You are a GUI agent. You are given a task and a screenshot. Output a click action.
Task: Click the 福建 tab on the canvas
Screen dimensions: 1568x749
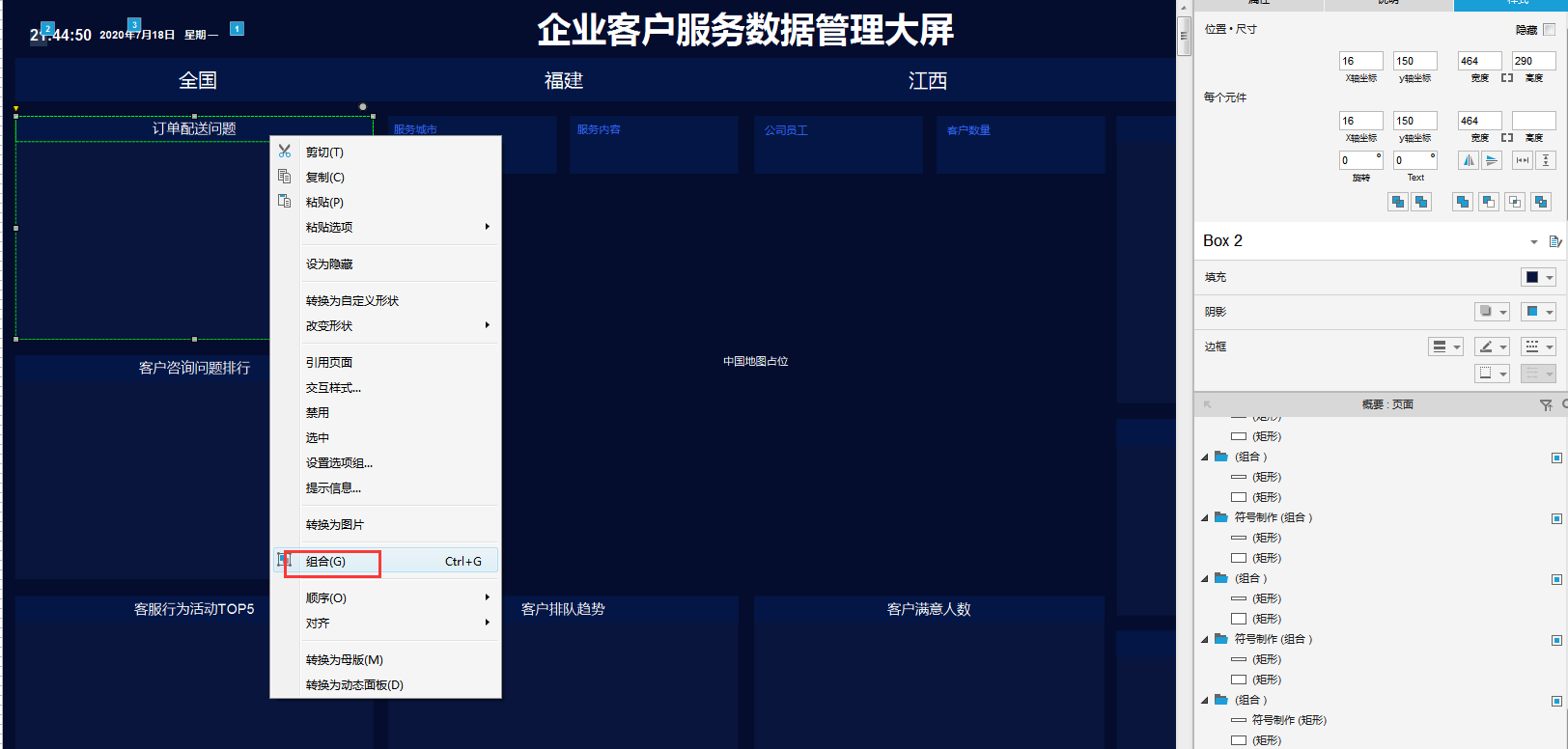[x=564, y=81]
